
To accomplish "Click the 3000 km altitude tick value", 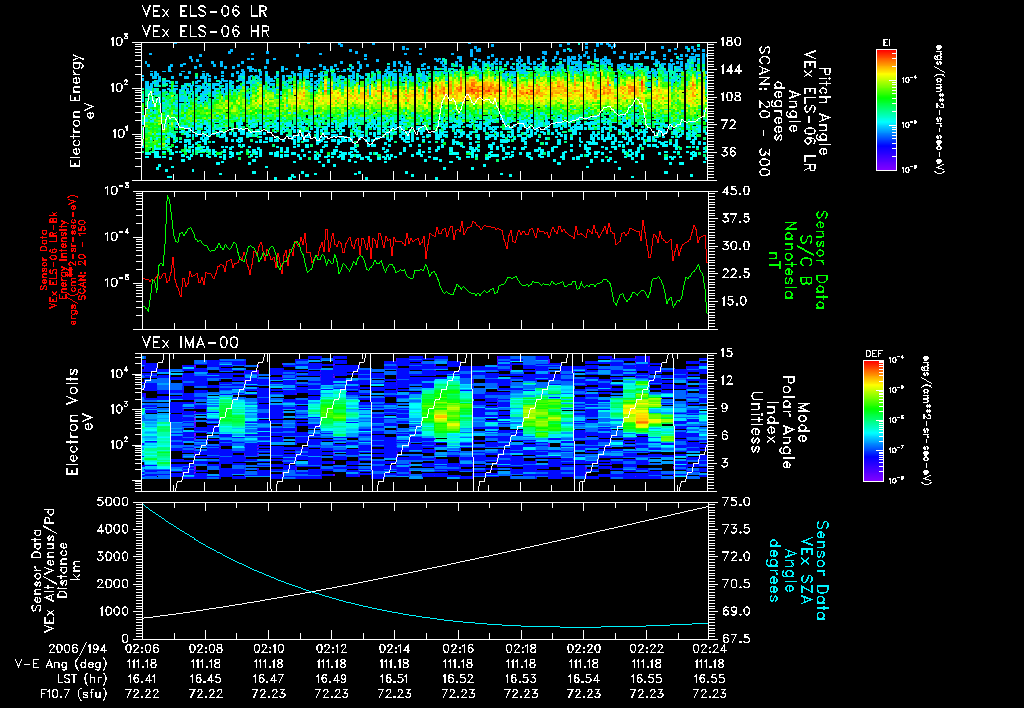I will [112, 556].
